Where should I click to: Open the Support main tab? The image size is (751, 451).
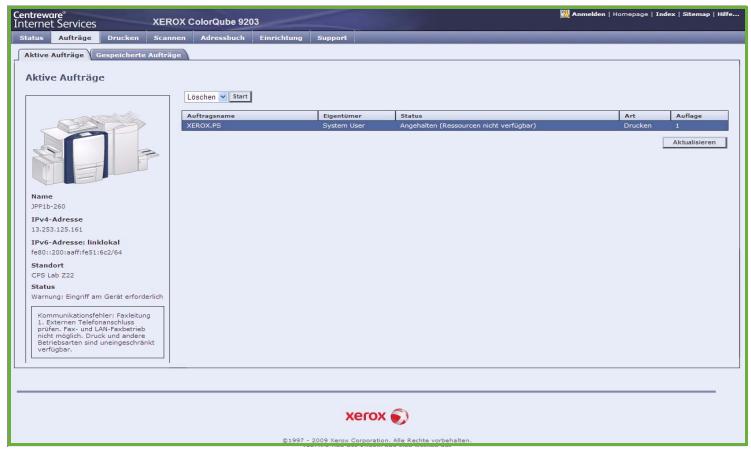pyautogui.click(x=332, y=38)
